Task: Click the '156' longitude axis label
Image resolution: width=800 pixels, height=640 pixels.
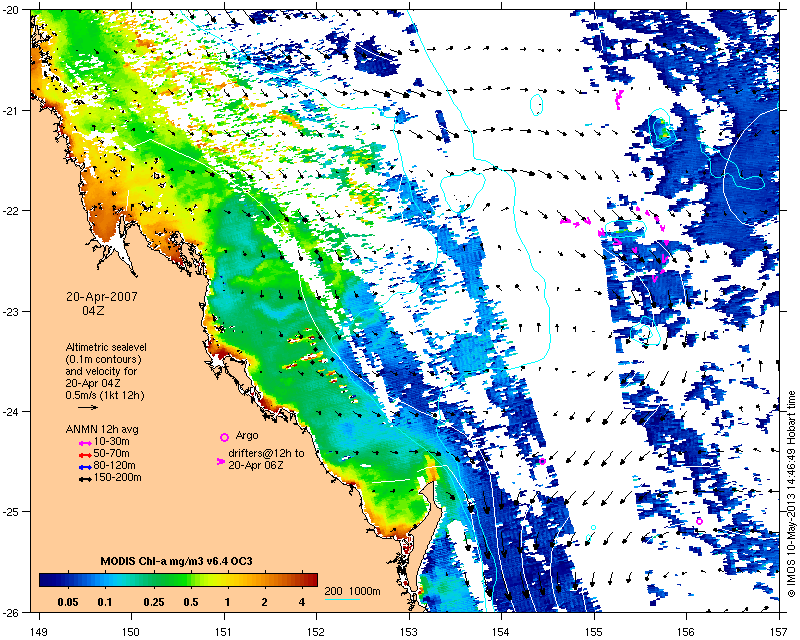Action: coord(686,632)
